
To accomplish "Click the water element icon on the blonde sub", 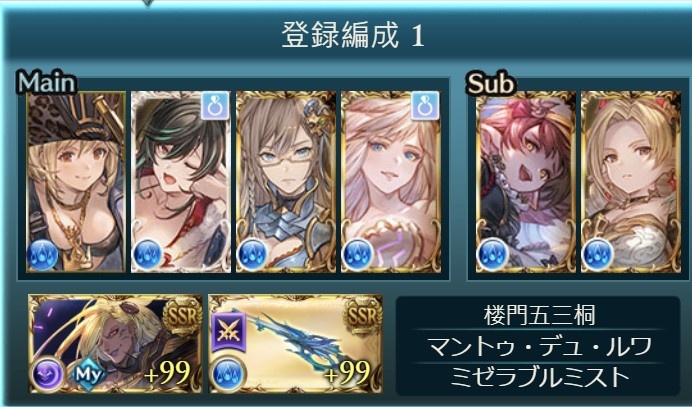I will [597, 255].
